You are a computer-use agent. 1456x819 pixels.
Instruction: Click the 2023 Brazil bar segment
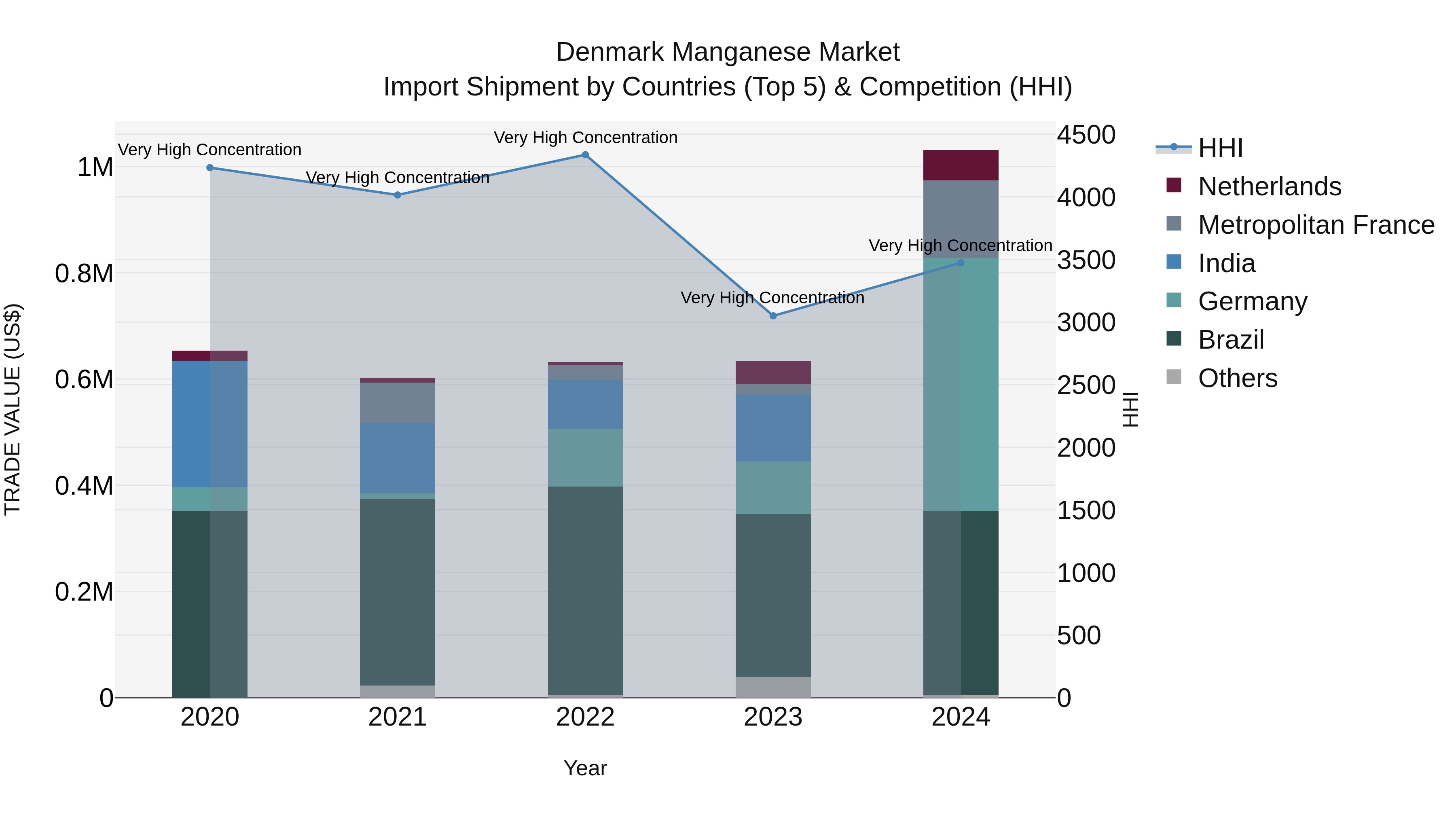[773, 595]
